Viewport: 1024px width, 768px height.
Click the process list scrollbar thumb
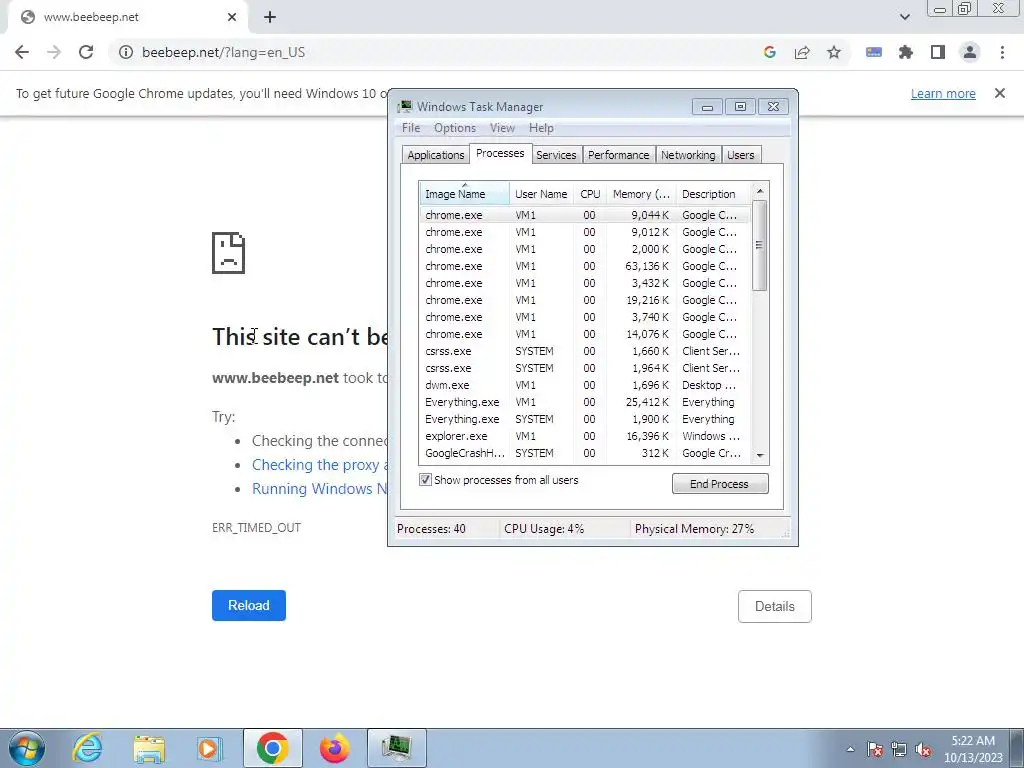point(759,245)
